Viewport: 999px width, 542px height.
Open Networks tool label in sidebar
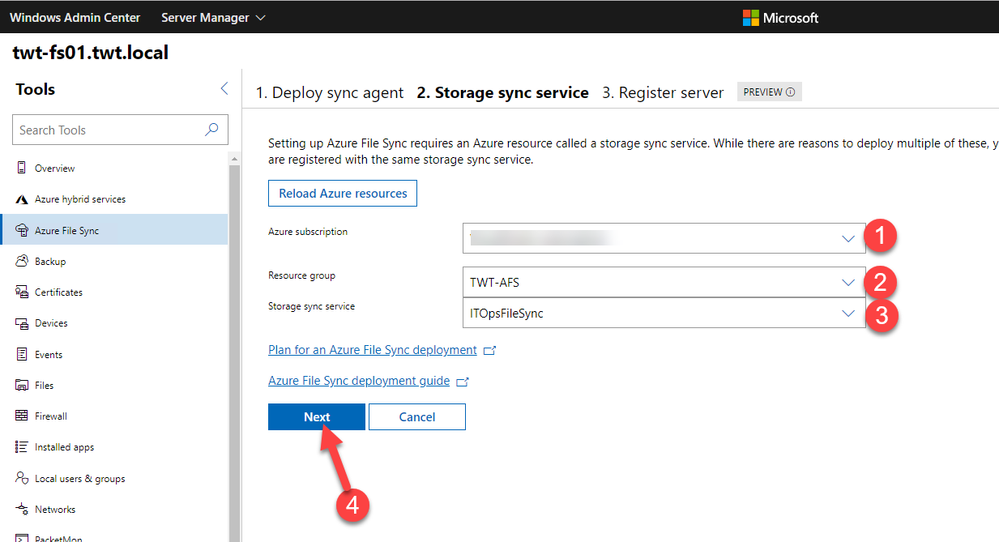coord(55,510)
